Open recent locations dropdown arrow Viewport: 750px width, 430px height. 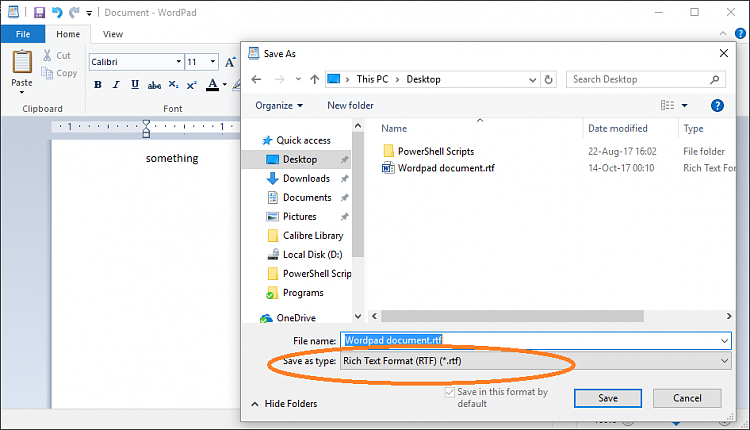(298, 79)
